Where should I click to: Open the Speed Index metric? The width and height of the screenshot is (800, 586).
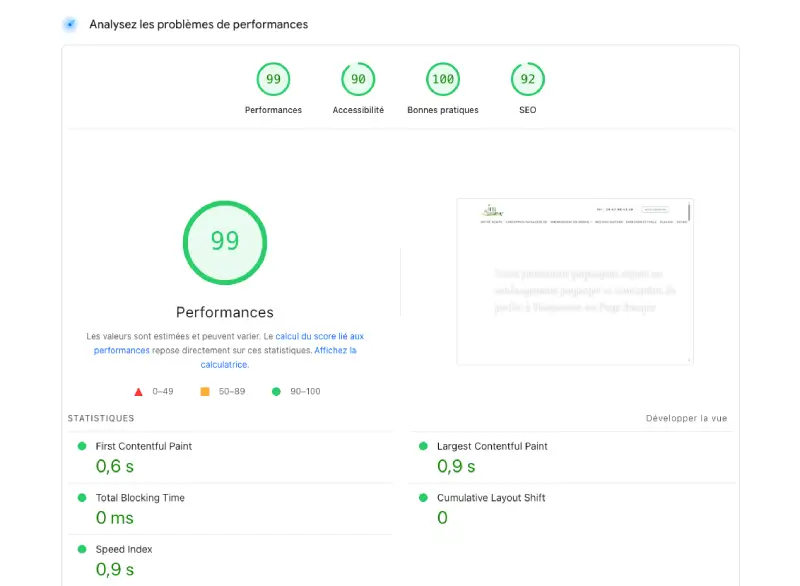tap(124, 550)
